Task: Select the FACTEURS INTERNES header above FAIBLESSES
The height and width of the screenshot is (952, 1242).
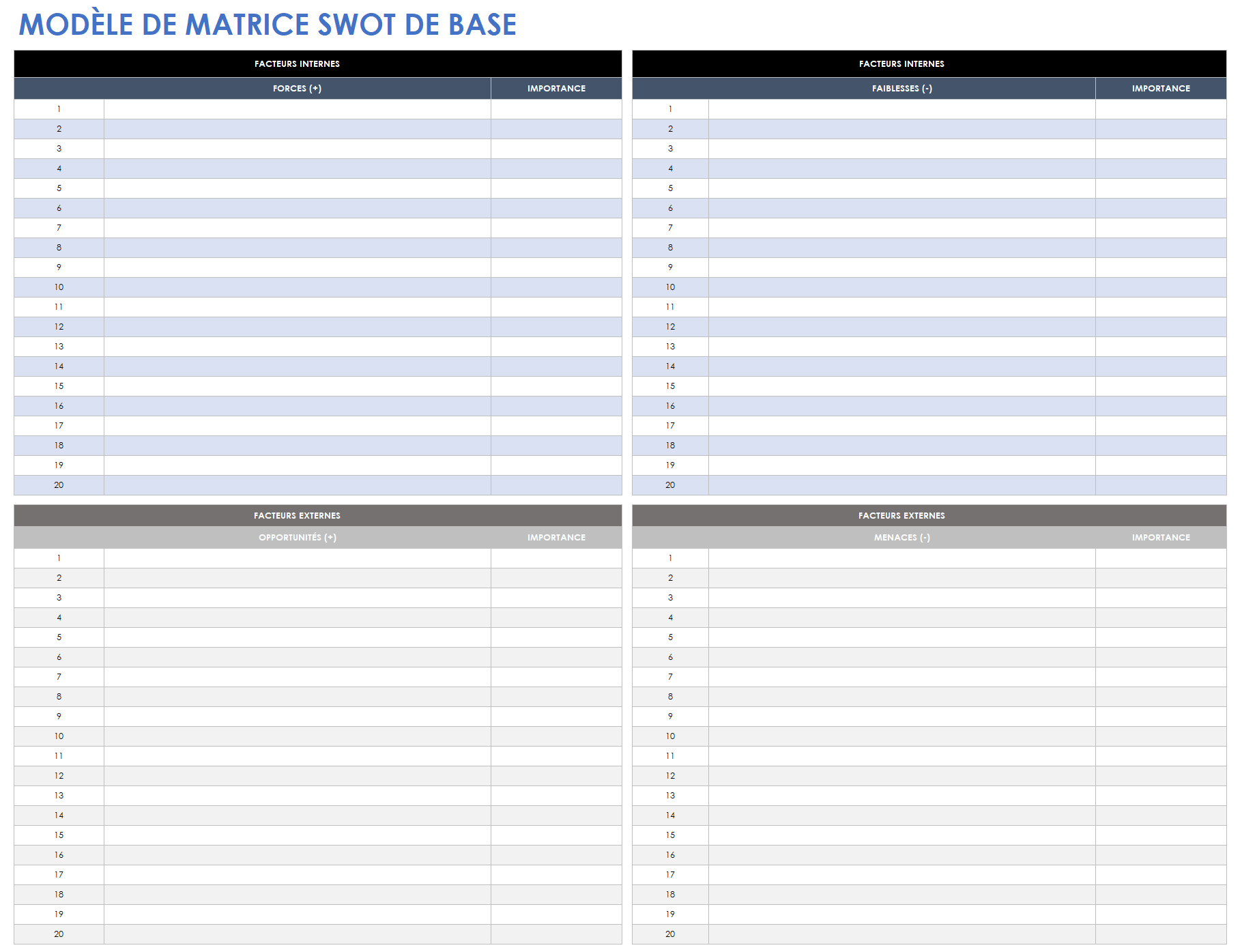Action: tap(929, 63)
